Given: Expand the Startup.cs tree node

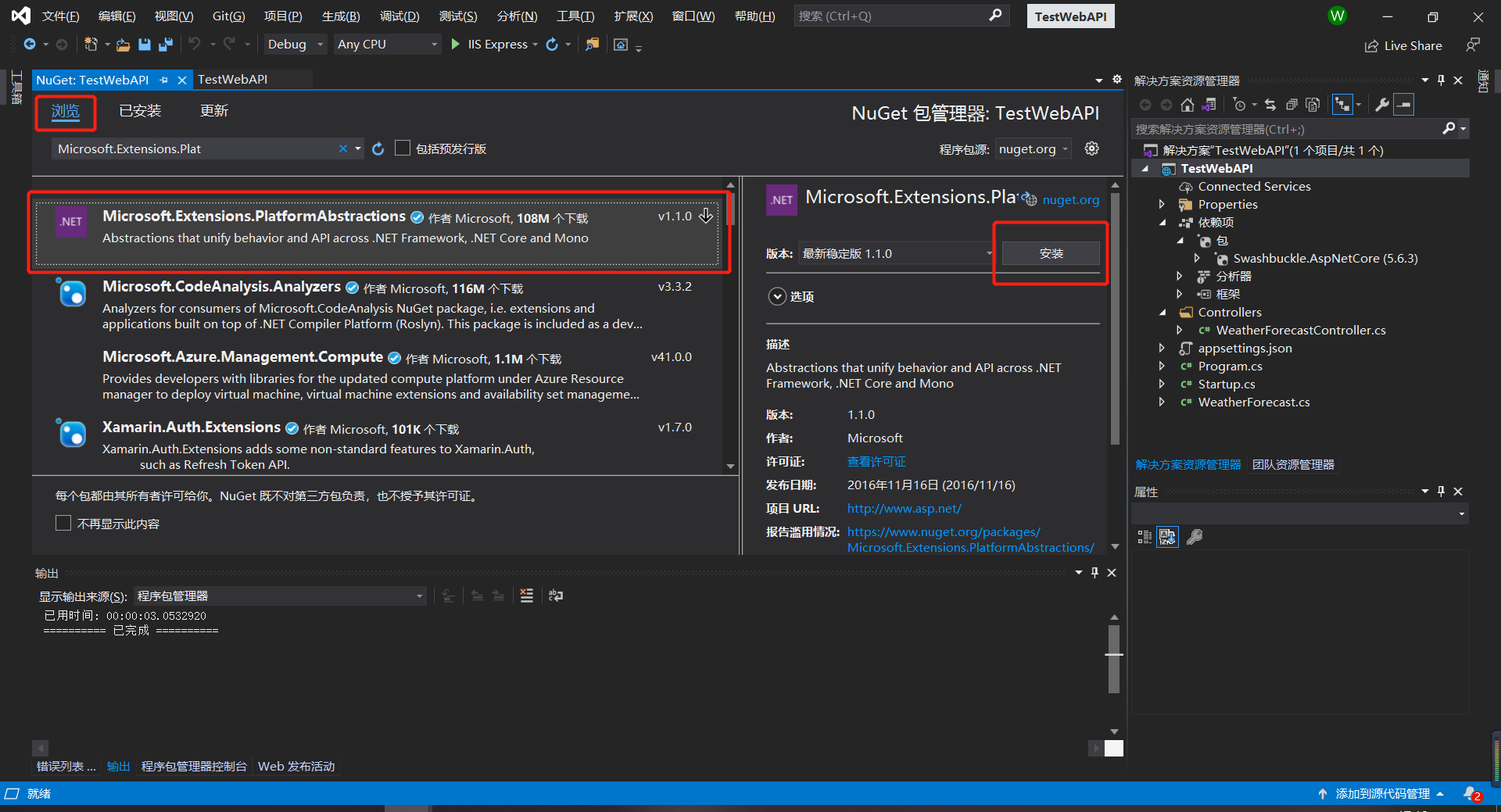Looking at the screenshot, I should coord(1162,385).
